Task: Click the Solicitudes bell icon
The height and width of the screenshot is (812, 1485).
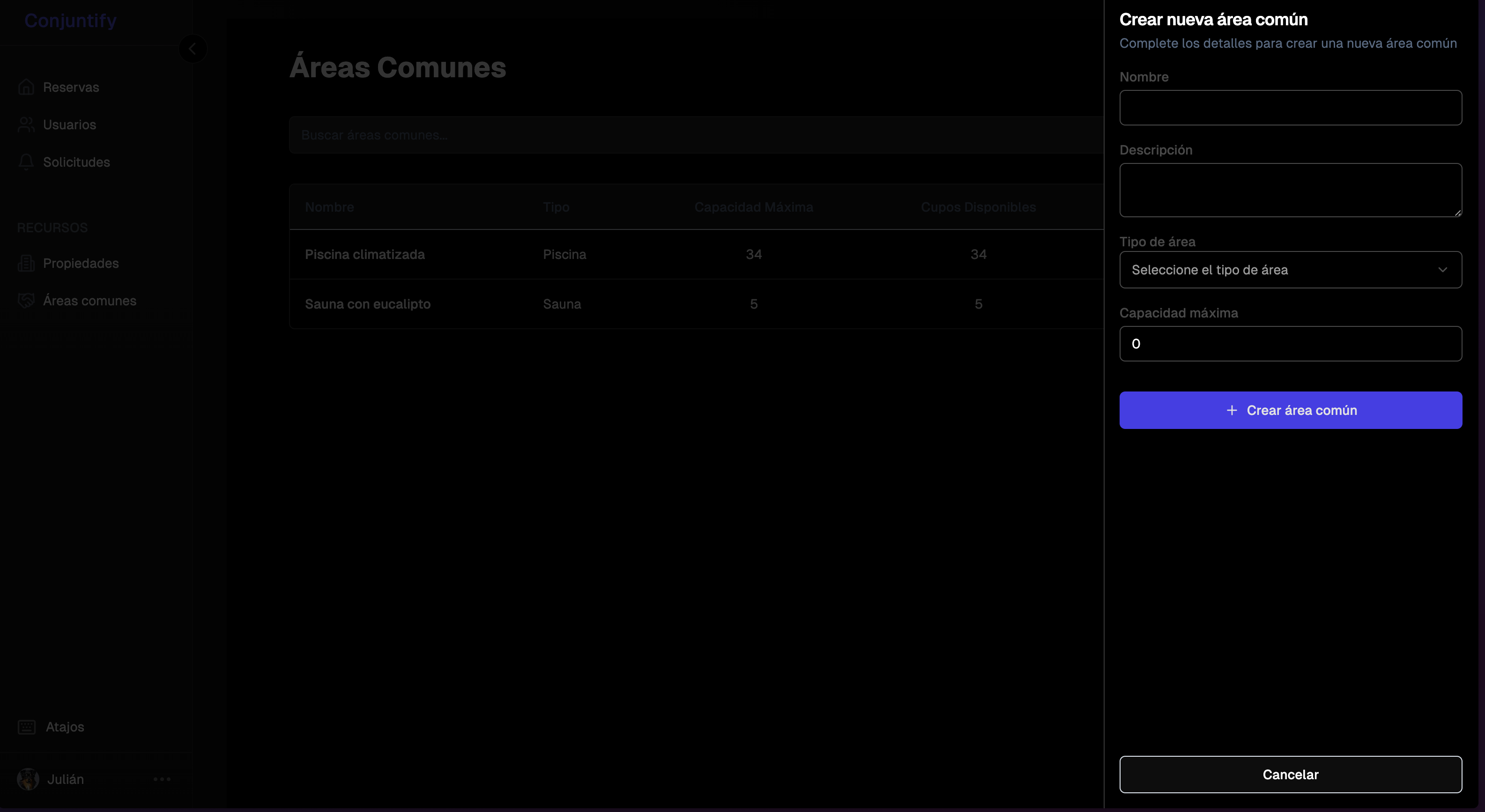Action: 26,162
